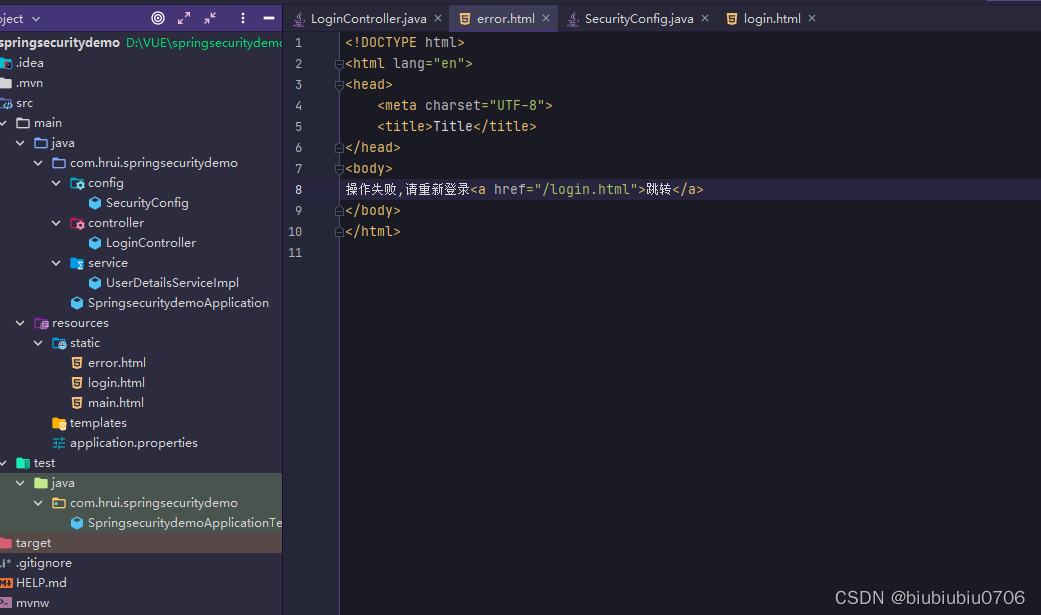Open the Project panel options kebab menu
Screen dimensions: 1041x615
point(243,18)
